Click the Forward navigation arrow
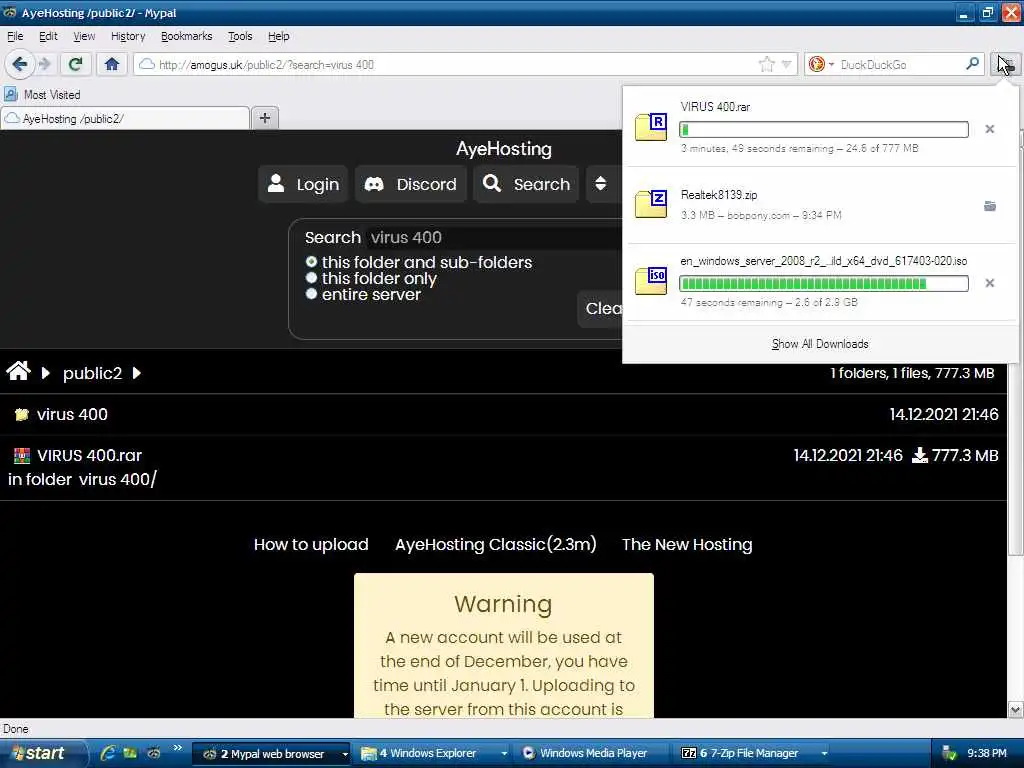Screen dimensions: 1024x768 coord(44,64)
